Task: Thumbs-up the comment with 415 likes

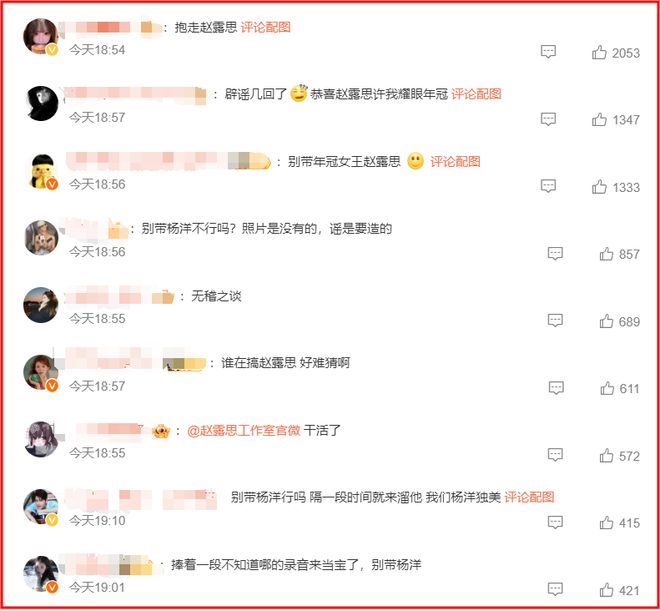Action: (606, 523)
